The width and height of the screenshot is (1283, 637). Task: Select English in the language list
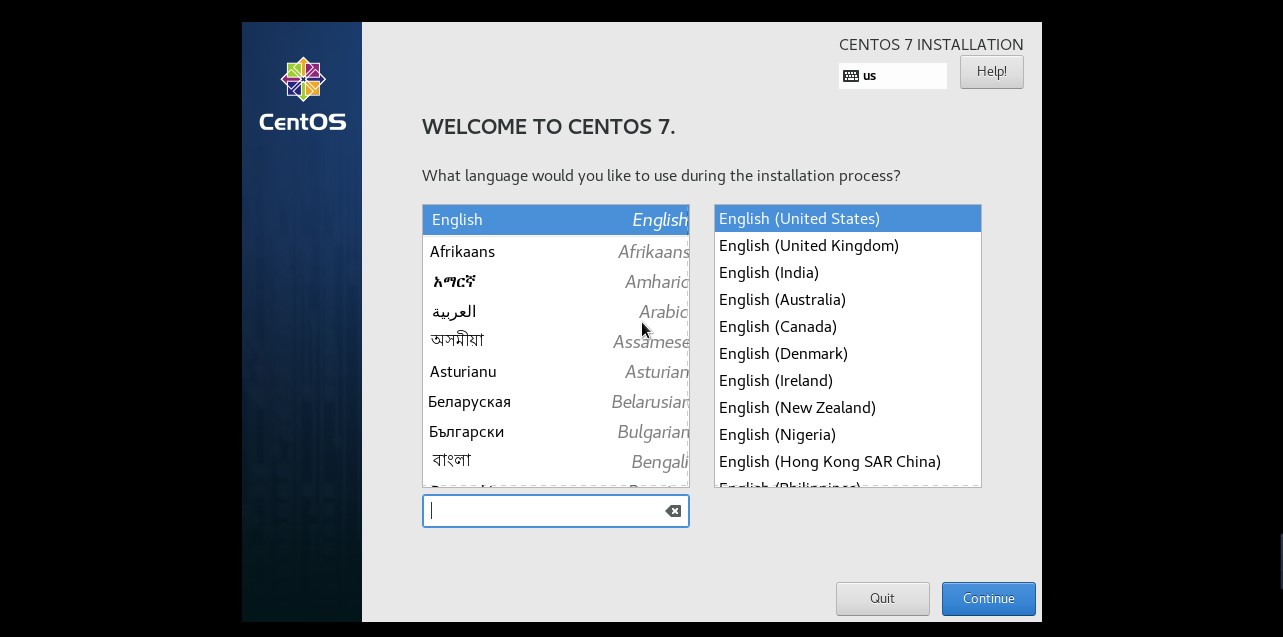[555, 220]
